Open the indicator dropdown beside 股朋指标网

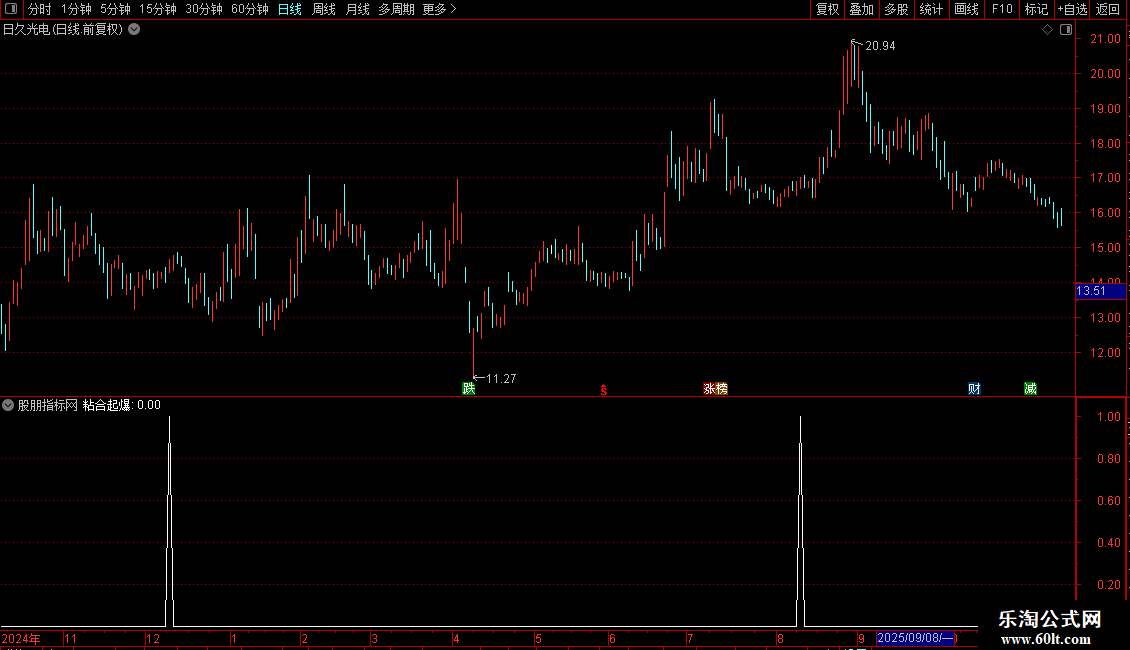(x=8, y=405)
